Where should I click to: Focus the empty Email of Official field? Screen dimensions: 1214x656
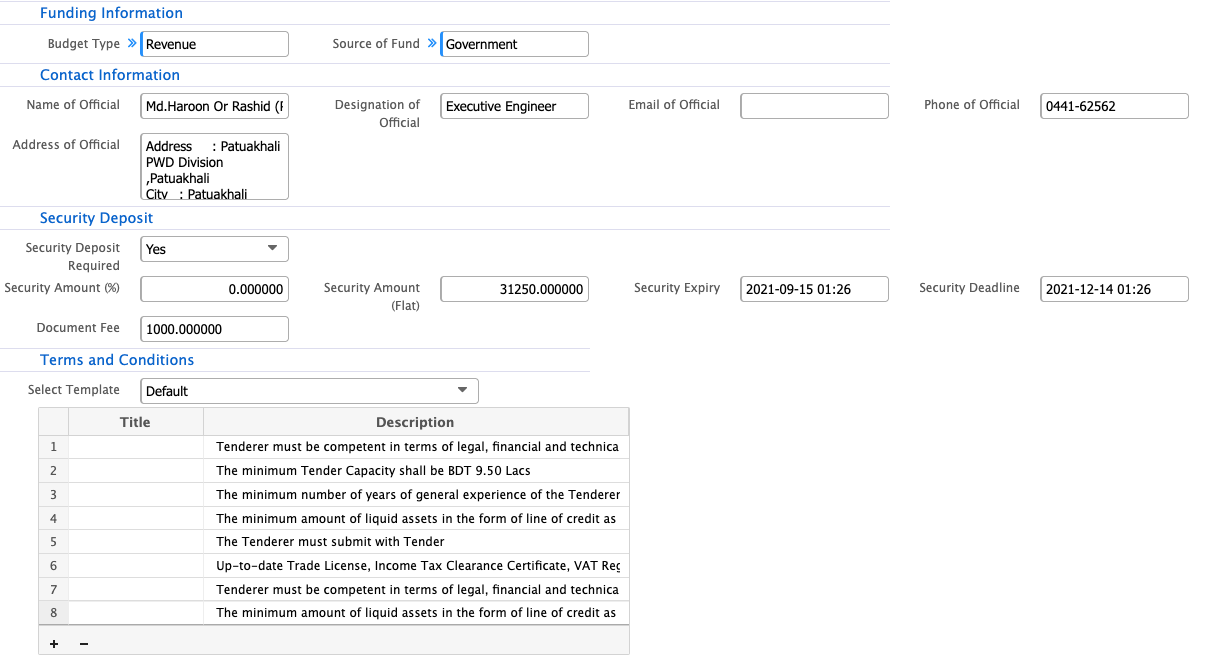click(x=814, y=106)
